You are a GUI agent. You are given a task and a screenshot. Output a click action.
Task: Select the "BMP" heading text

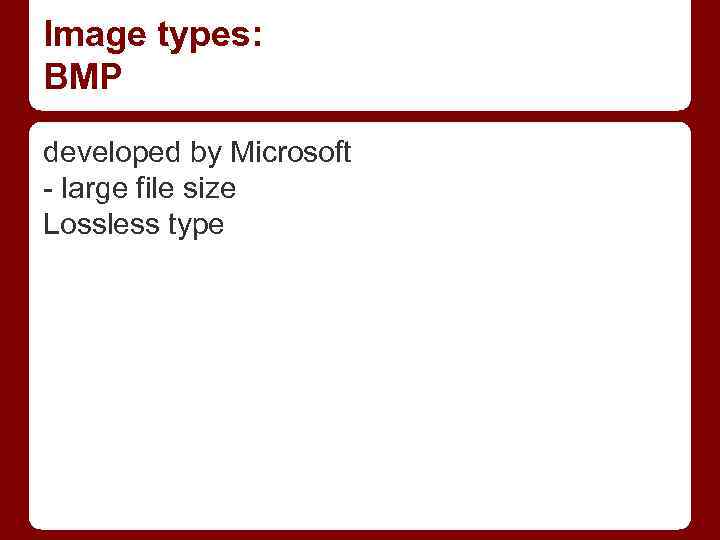[83, 76]
